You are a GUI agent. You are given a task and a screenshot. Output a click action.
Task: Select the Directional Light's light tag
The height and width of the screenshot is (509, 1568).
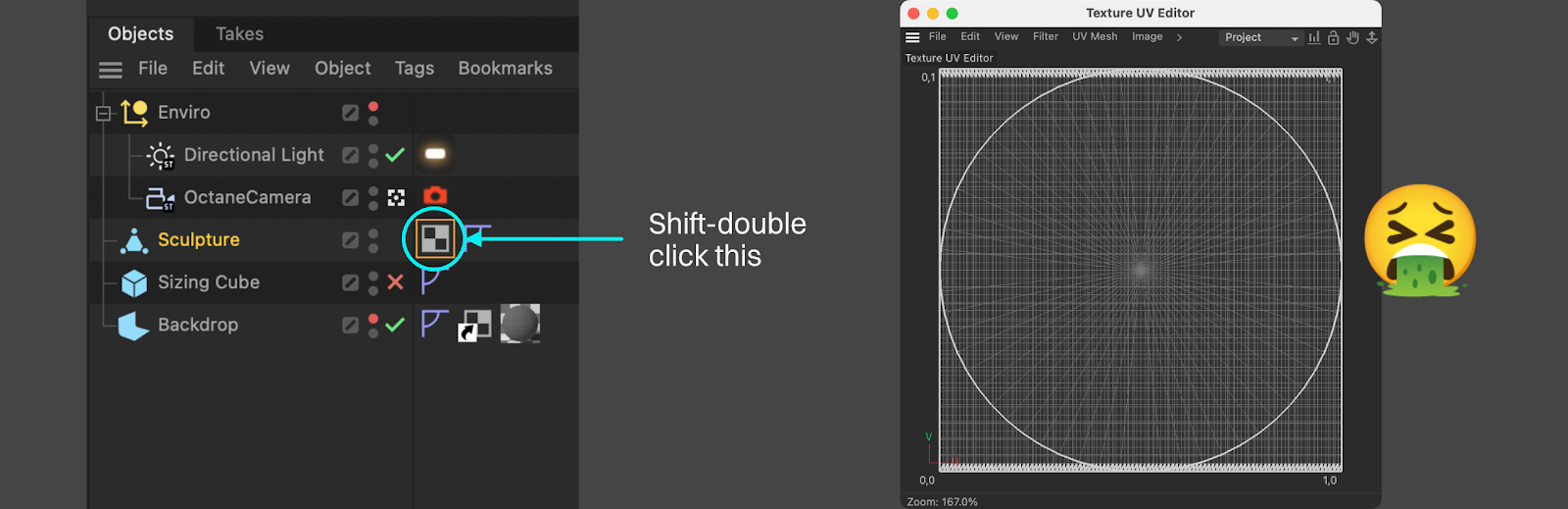click(435, 154)
